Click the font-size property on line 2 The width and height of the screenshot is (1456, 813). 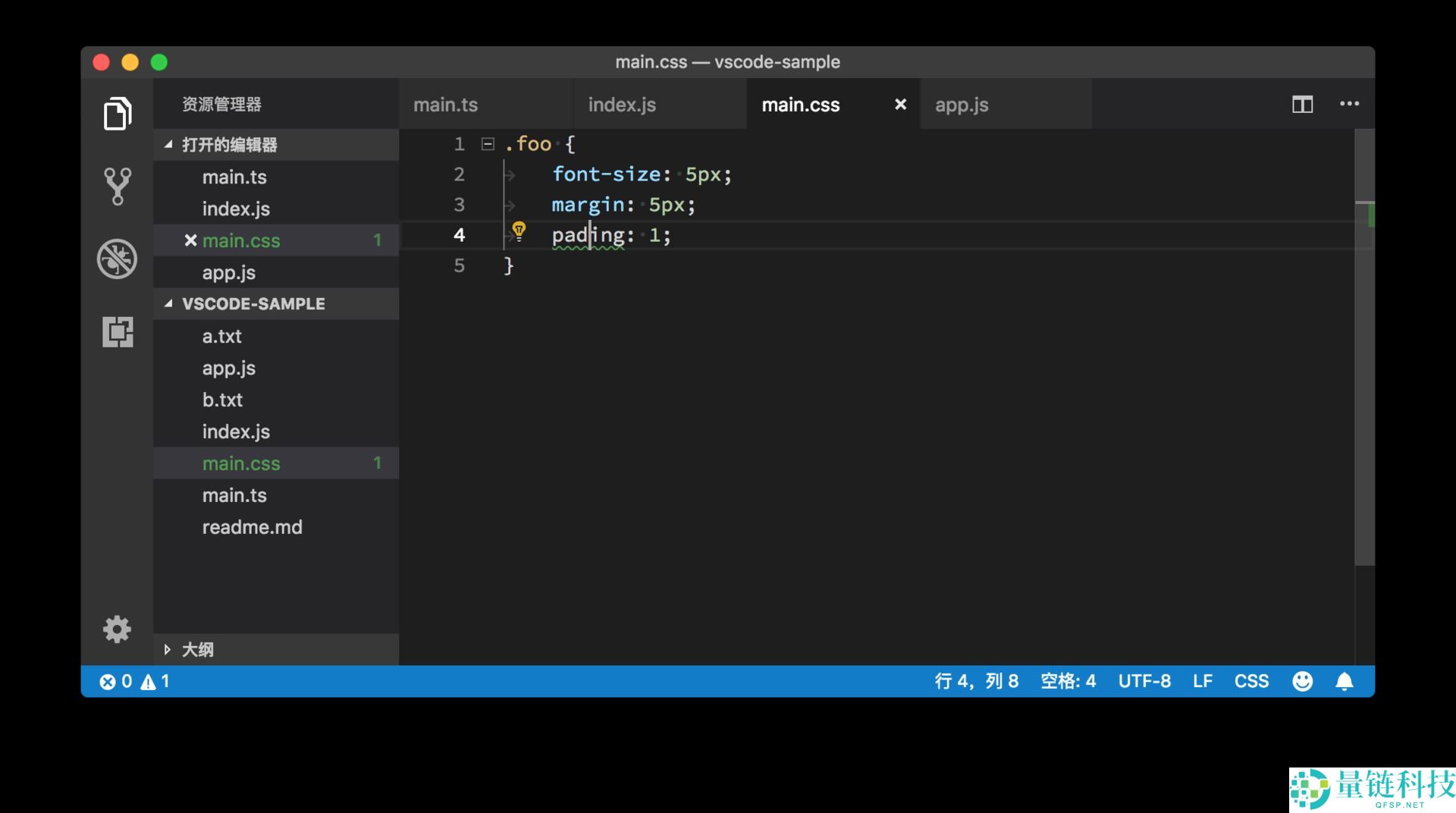pos(607,174)
